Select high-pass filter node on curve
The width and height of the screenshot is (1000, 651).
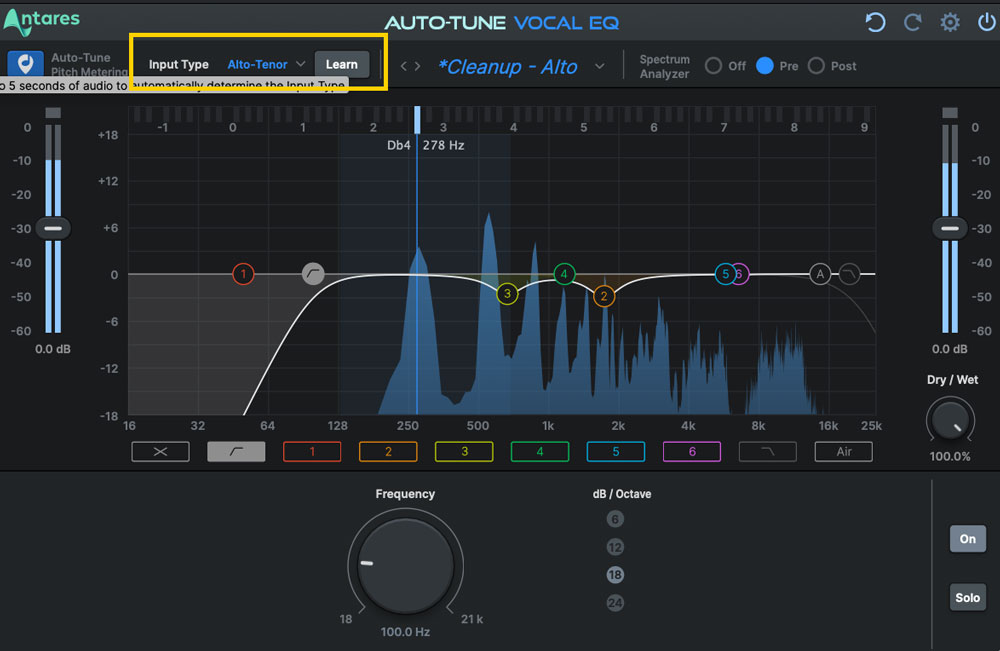tap(313, 274)
